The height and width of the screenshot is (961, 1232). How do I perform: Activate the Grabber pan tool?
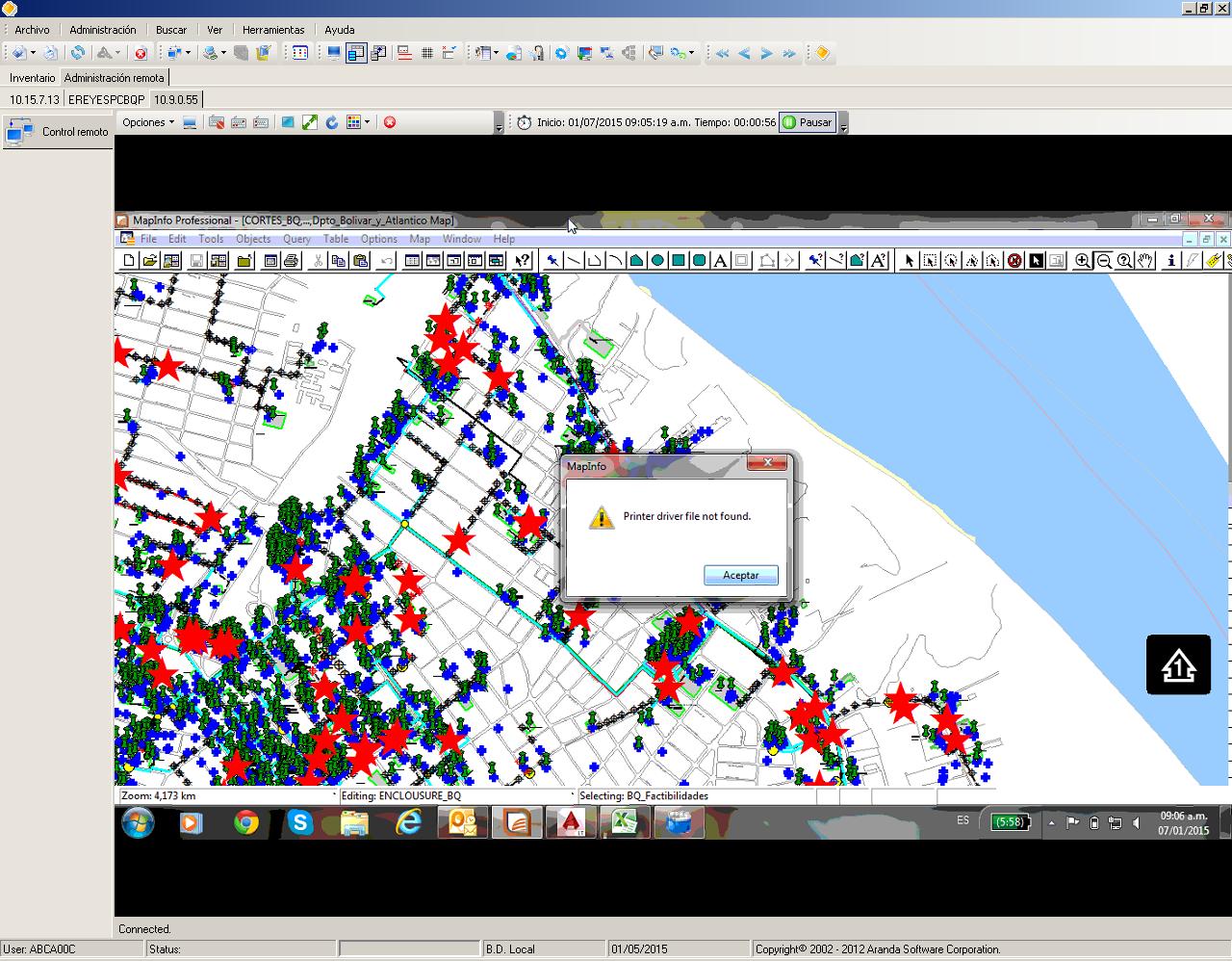point(1144,260)
